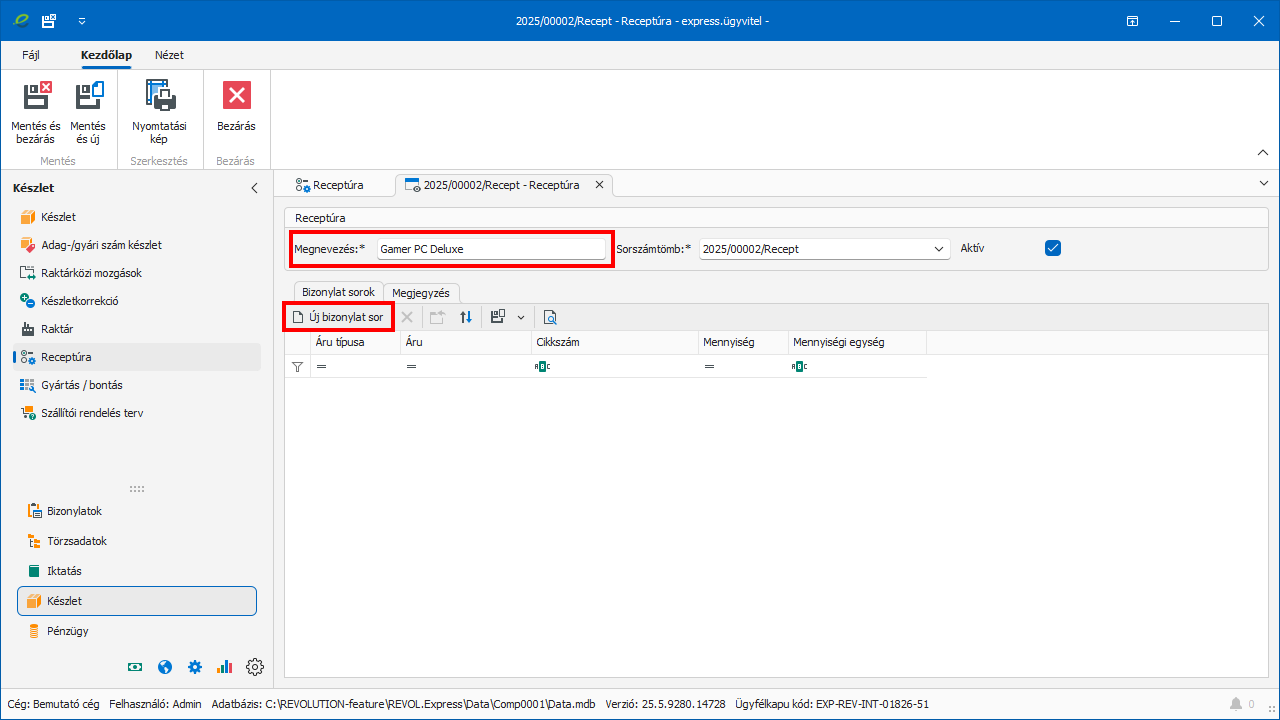
Task: Switch to the Receptúra list tab
Action: pyautogui.click(x=330, y=185)
